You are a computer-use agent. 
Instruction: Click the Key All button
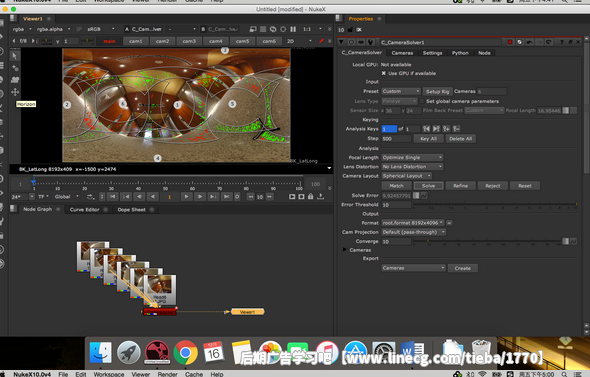click(428, 138)
